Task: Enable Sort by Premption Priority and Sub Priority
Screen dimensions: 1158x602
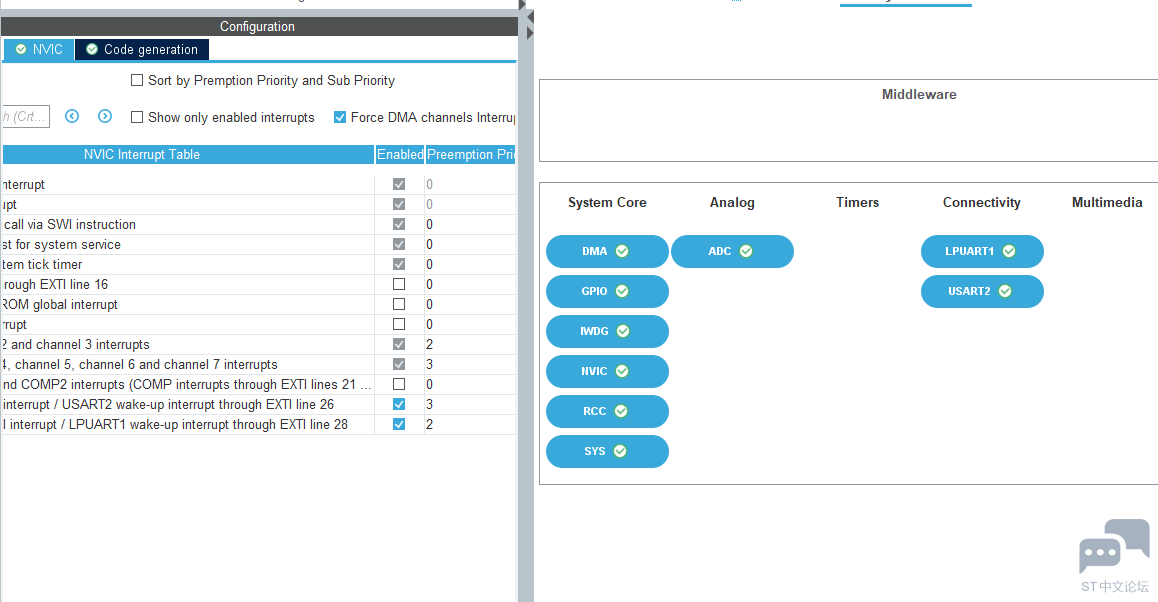Action: coord(138,80)
